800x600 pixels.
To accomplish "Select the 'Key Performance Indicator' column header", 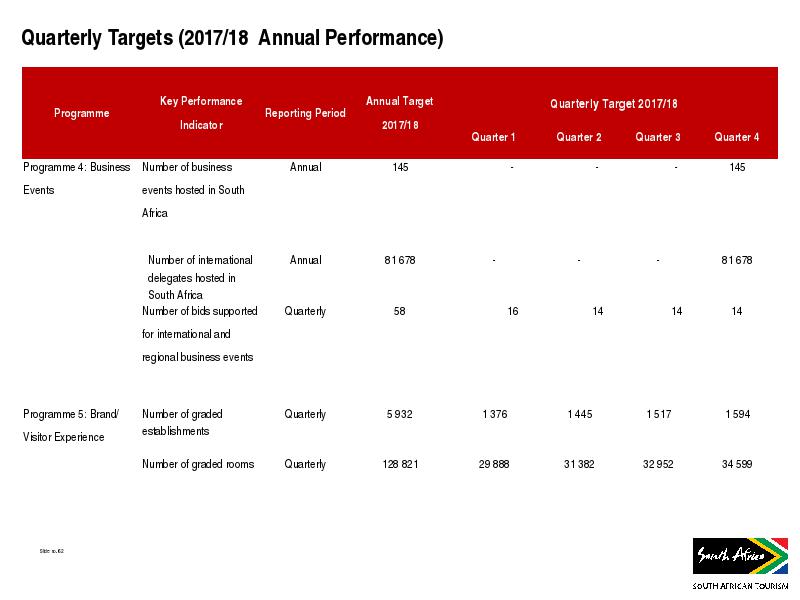I will click(201, 113).
